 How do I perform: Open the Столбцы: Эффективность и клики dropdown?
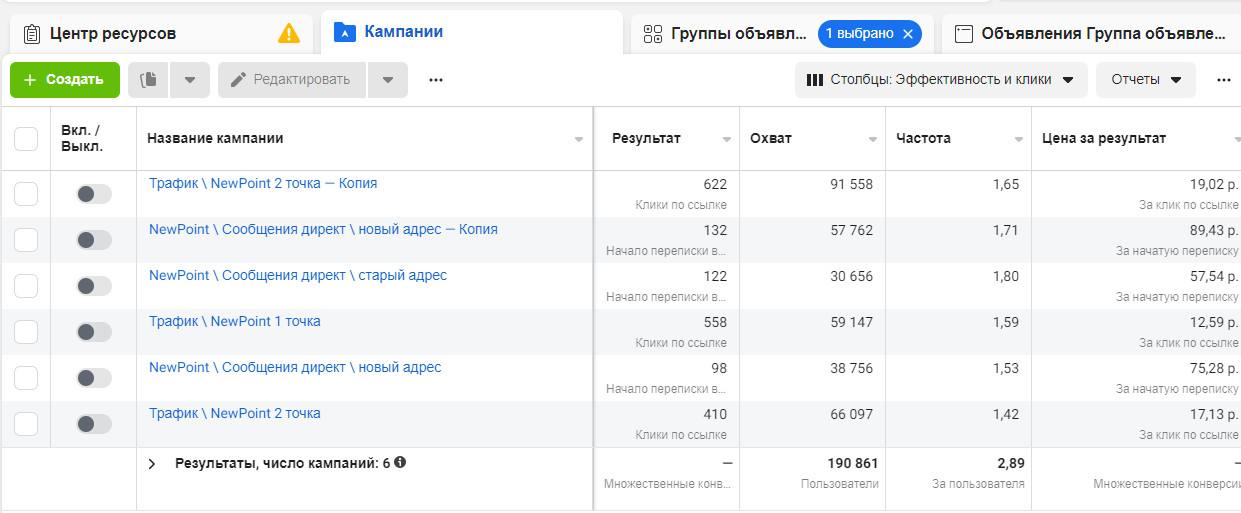click(940, 80)
